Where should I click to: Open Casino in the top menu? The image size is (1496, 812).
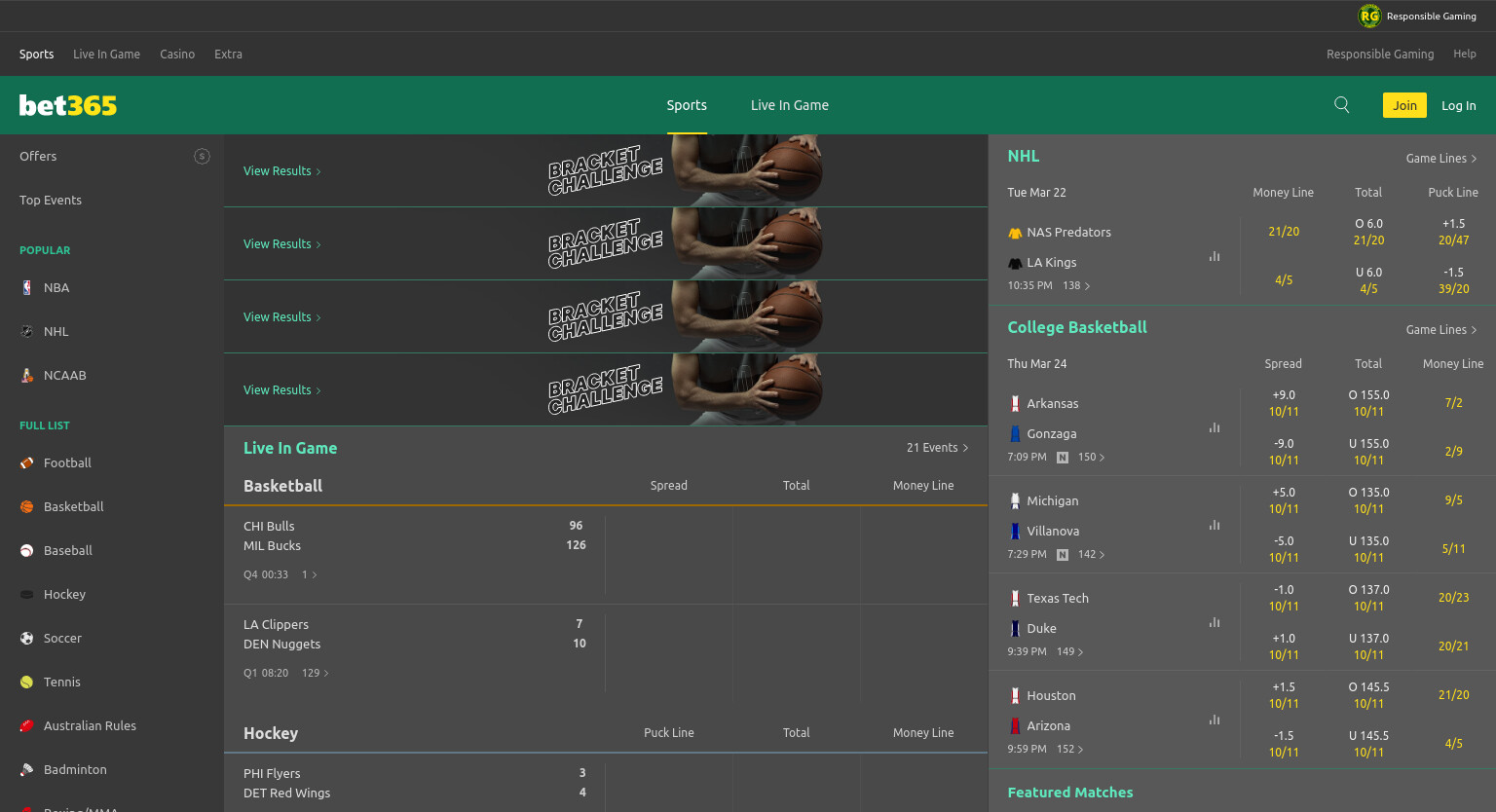coord(177,55)
